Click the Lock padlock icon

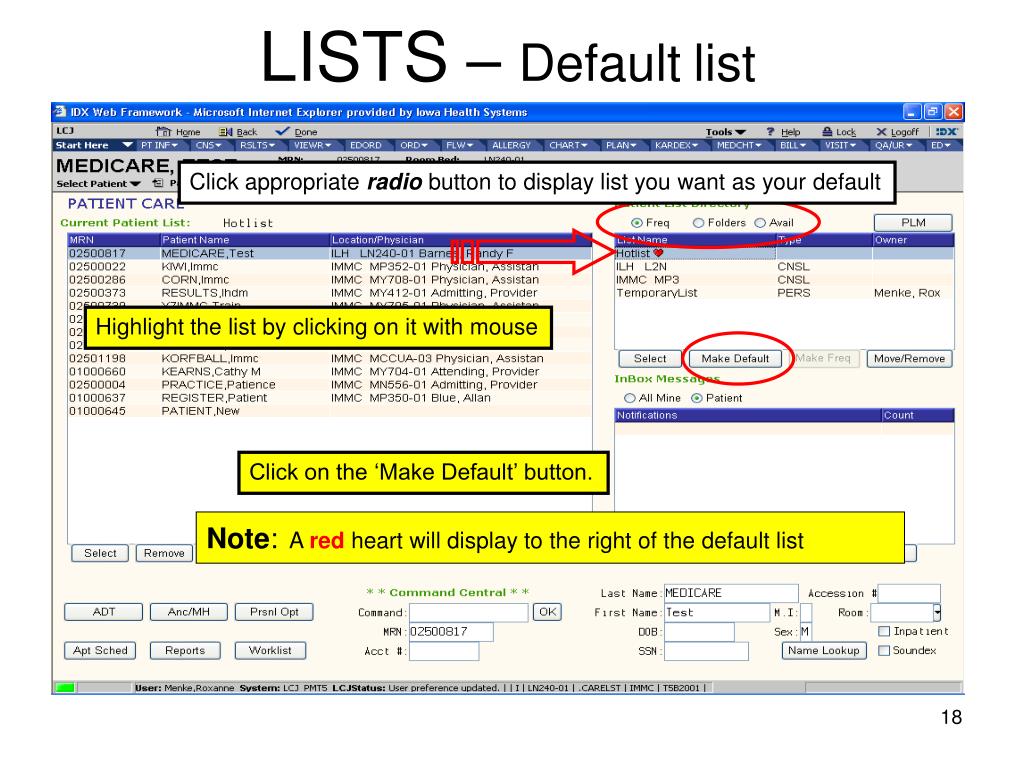tap(827, 132)
